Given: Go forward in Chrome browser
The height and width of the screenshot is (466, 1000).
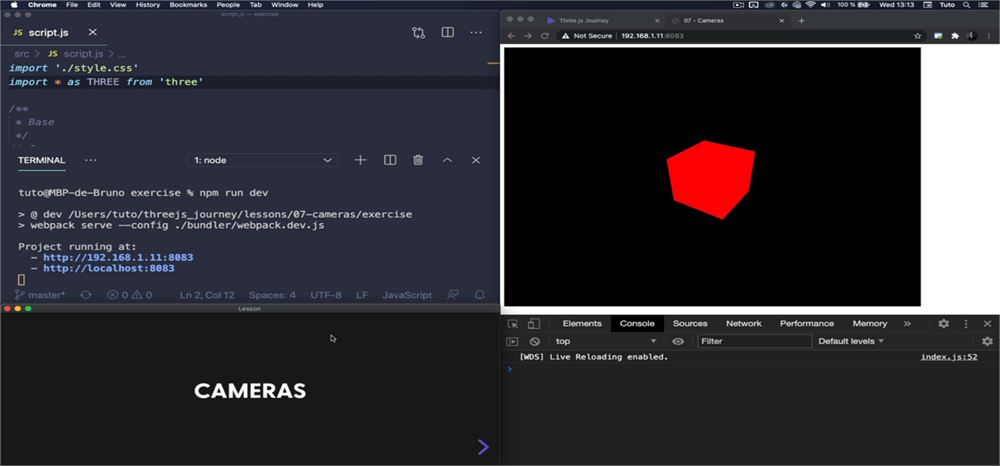Looking at the screenshot, I should click(x=527, y=36).
